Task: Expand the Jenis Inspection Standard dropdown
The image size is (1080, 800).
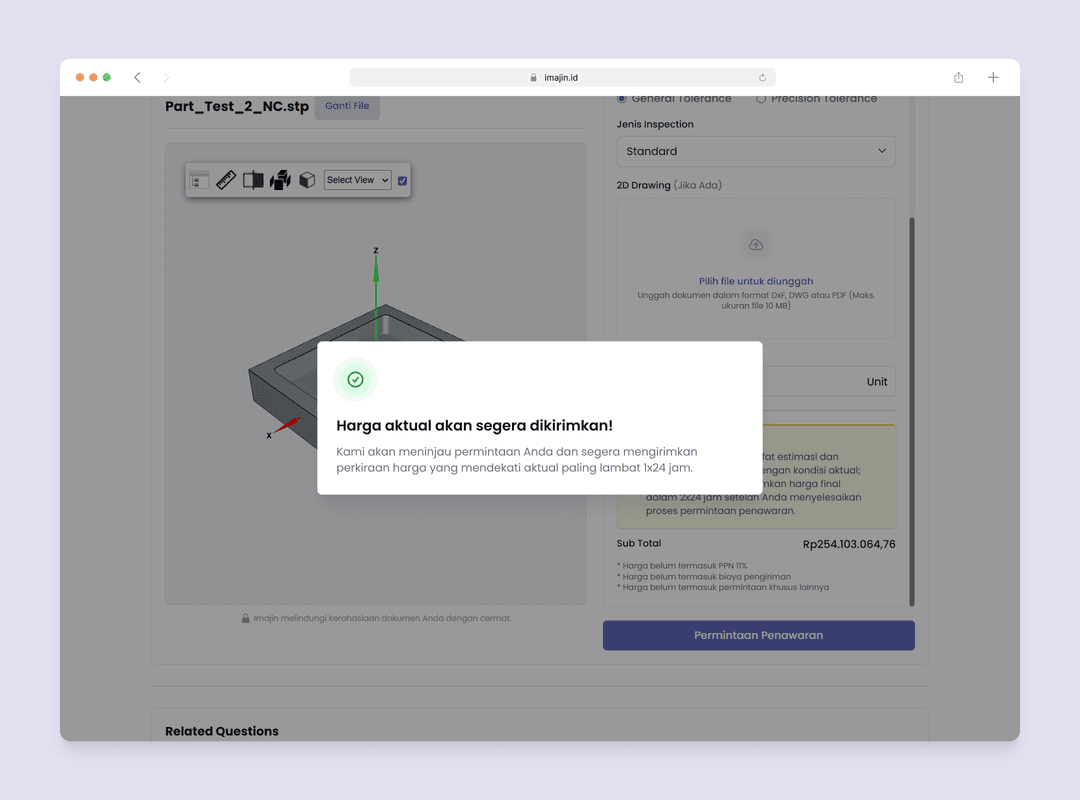Action: (756, 151)
